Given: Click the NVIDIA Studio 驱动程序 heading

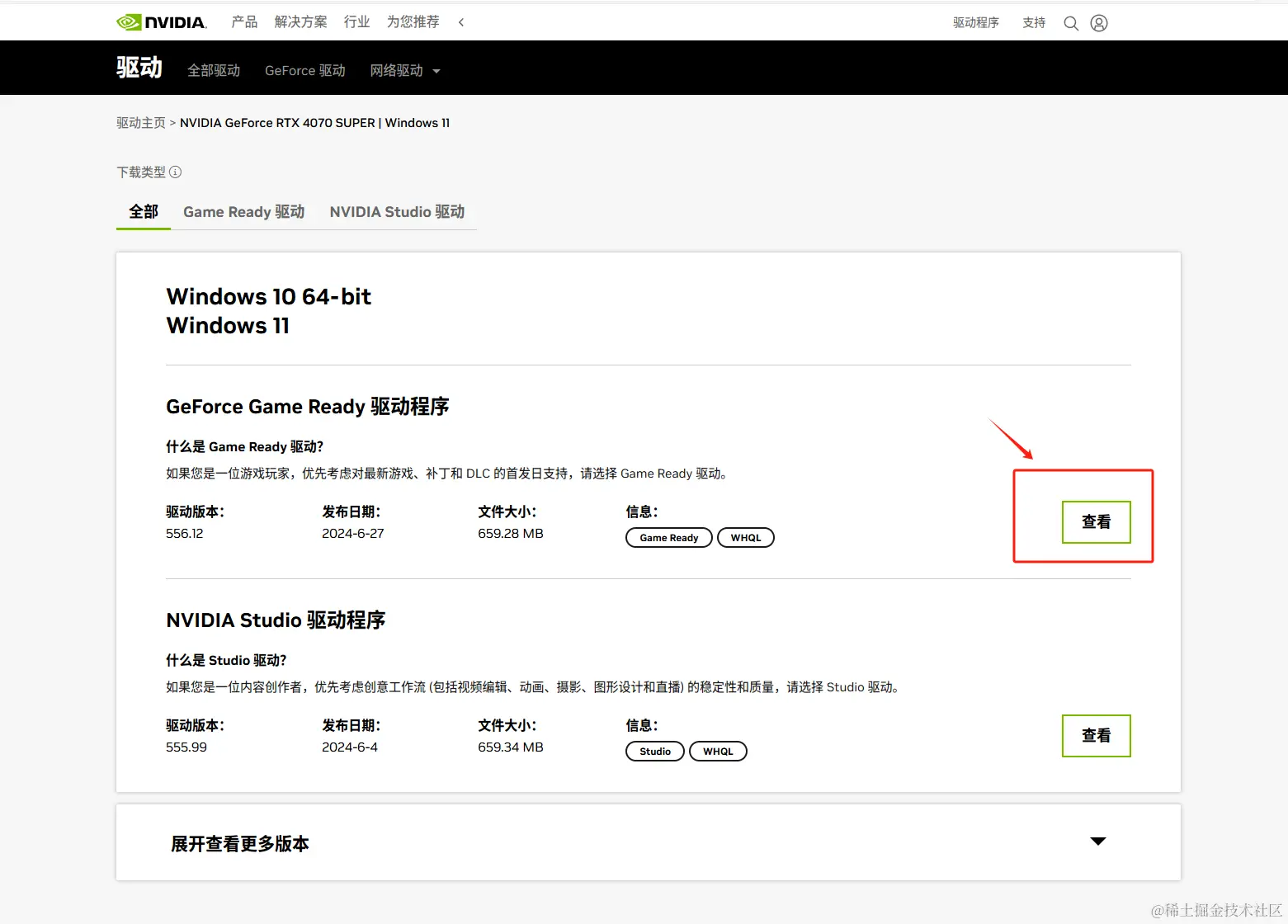Looking at the screenshot, I should click(x=276, y=620).
